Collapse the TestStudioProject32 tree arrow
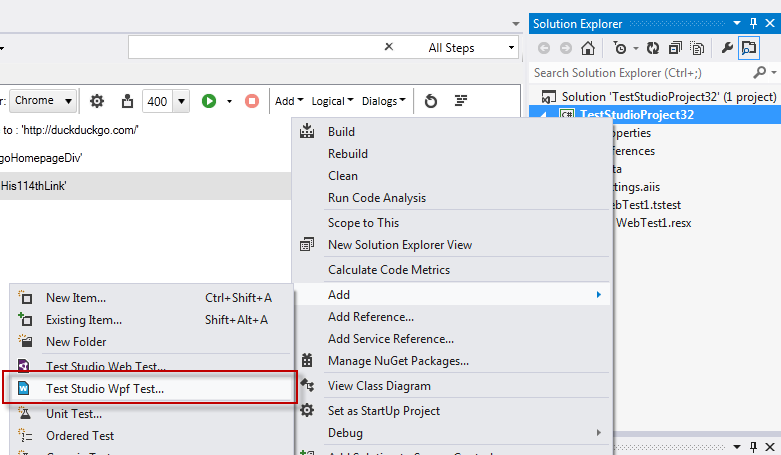The height and width of the screenshot is (455, 781). point(543,116)
